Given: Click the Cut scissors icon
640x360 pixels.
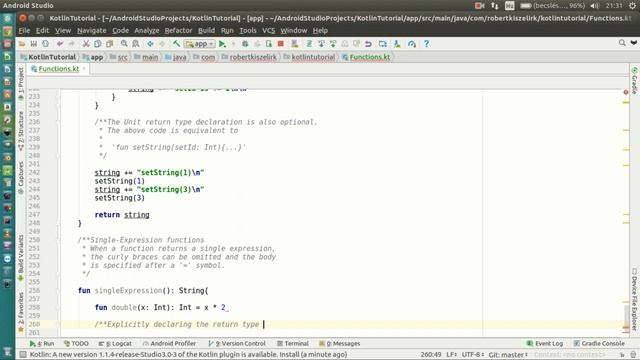Looking at the screenshot, I should coord(86,44).
